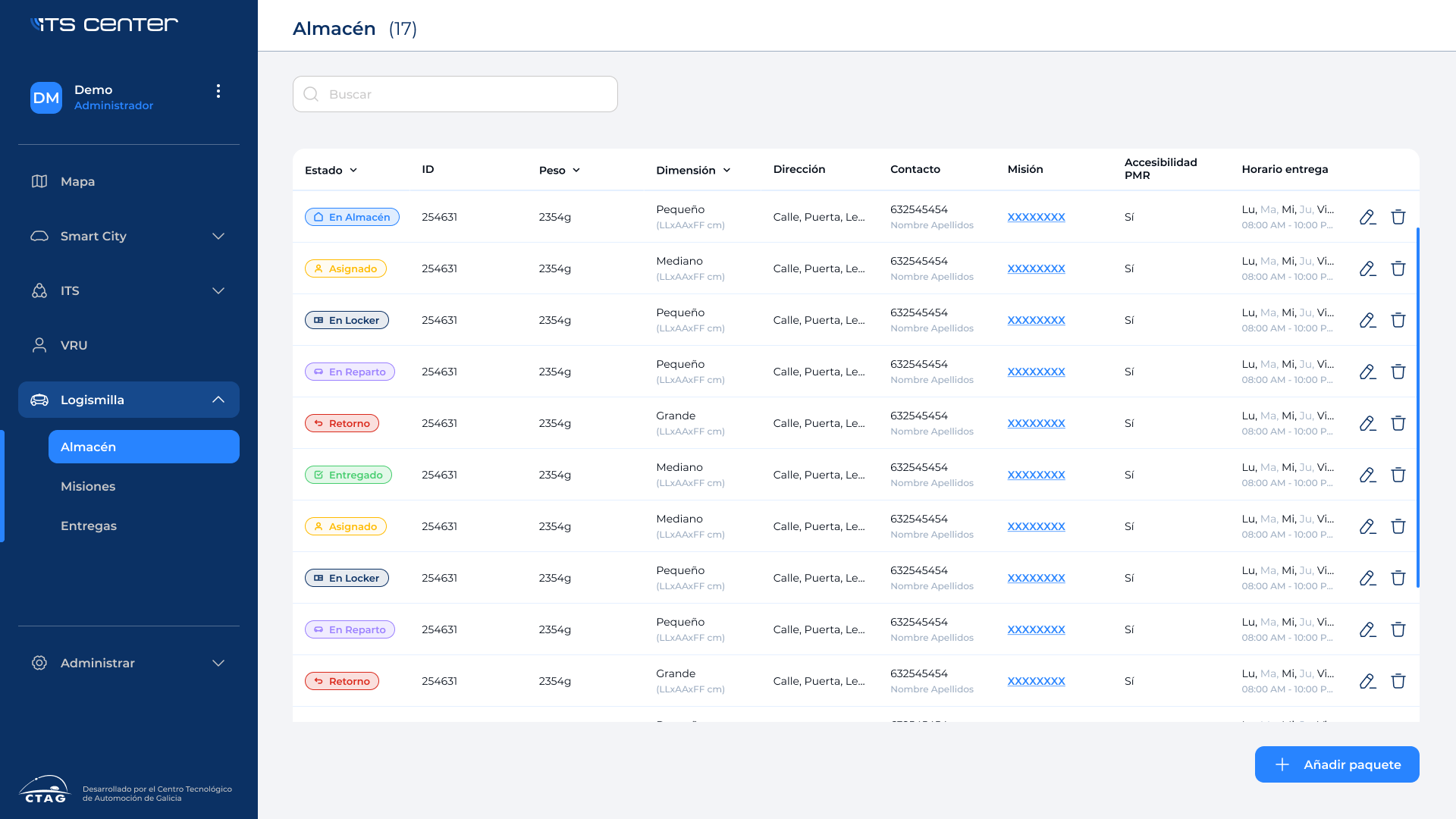Go to the Entregas submenu item
Viewport: 1456px width, 819px height.
point(89,526)
